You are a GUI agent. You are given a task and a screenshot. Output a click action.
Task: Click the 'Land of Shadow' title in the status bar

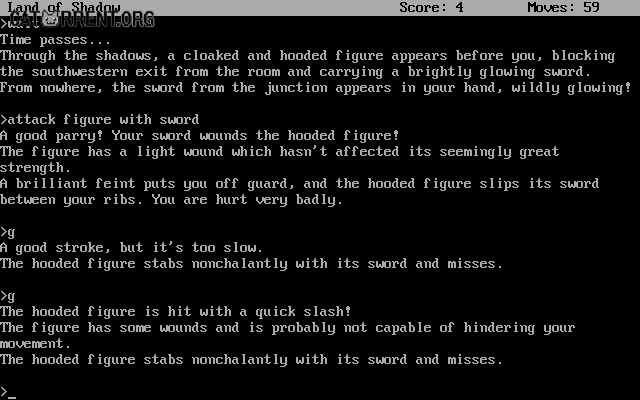64,7
